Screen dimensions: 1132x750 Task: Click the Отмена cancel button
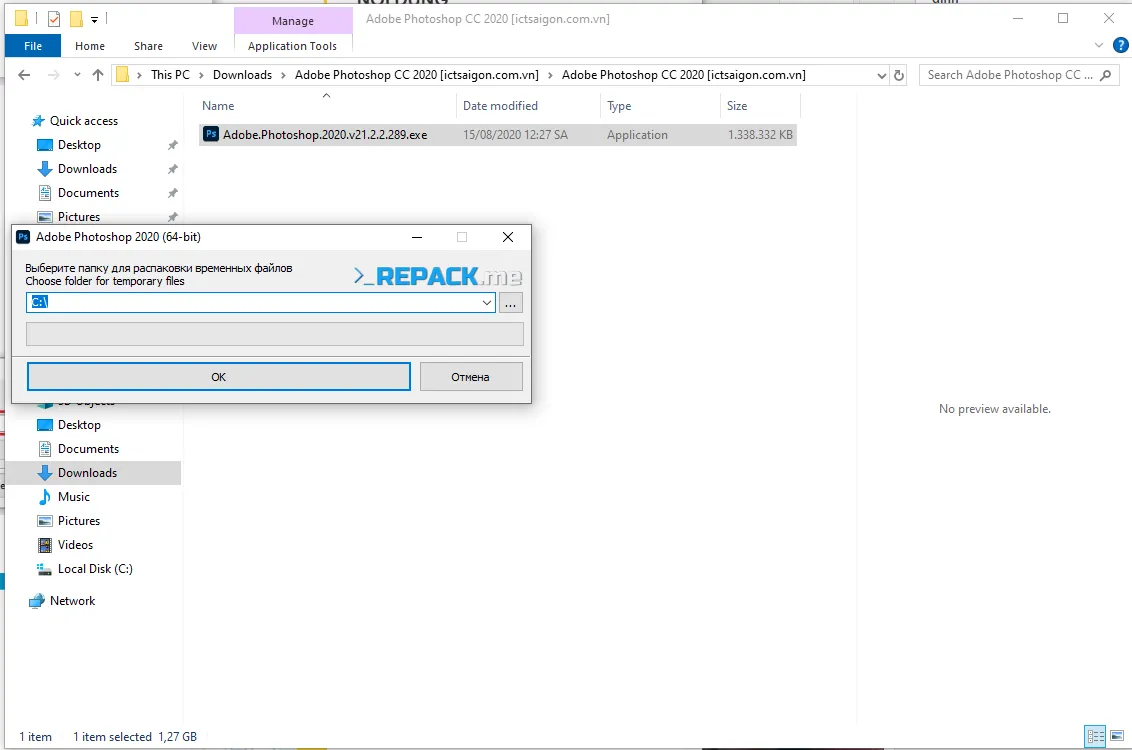(x=471, y=377)
